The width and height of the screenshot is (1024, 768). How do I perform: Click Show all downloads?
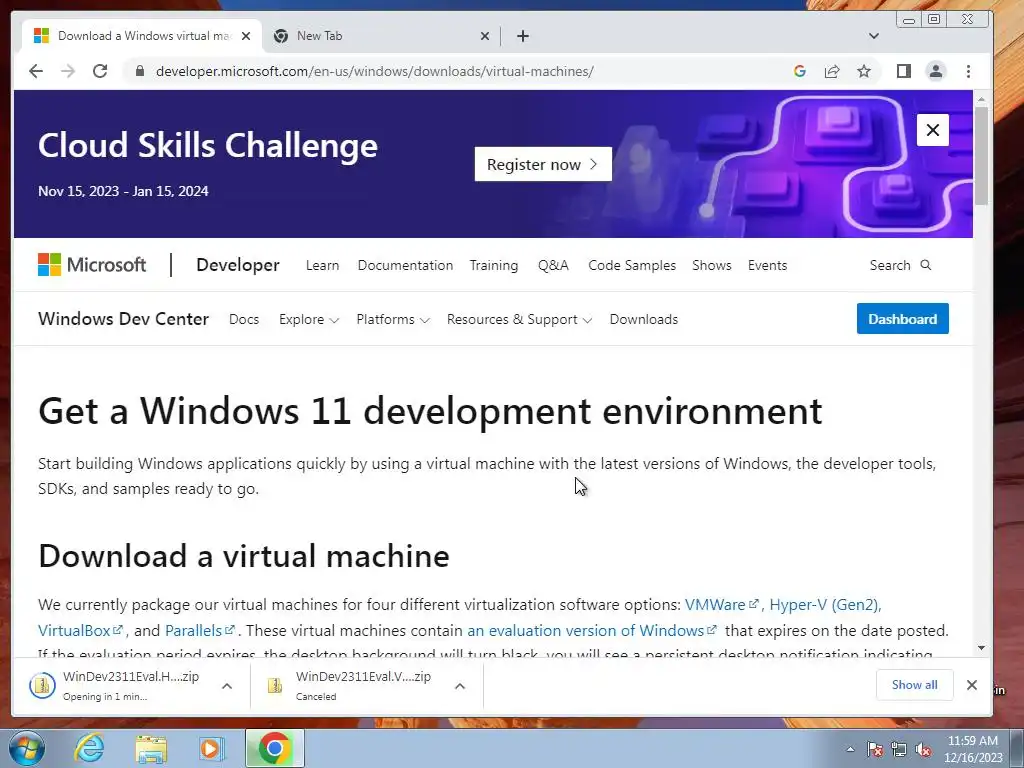pyautogui.click(x=914, y=684)
